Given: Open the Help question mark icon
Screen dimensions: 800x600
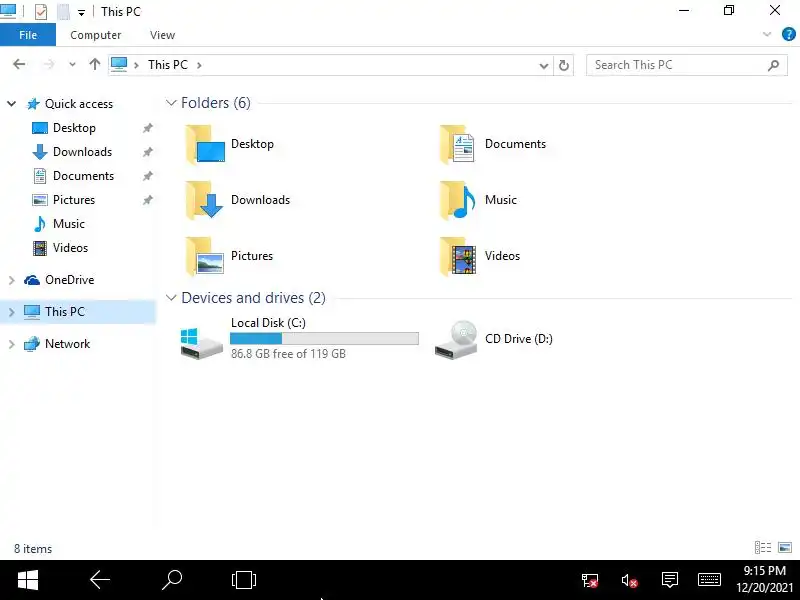Looking at the screenshot, I should point(788,35).
